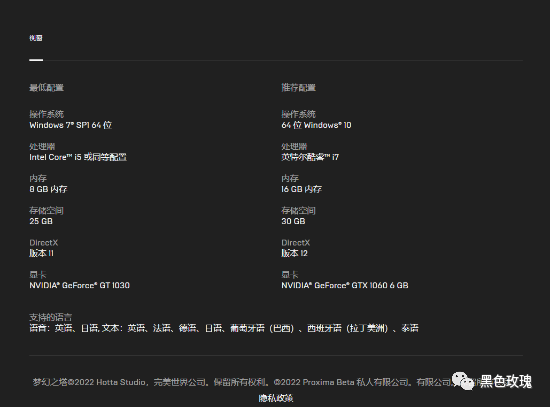Click the Windows 7 SP1 64-bit text

pos(71,125)
